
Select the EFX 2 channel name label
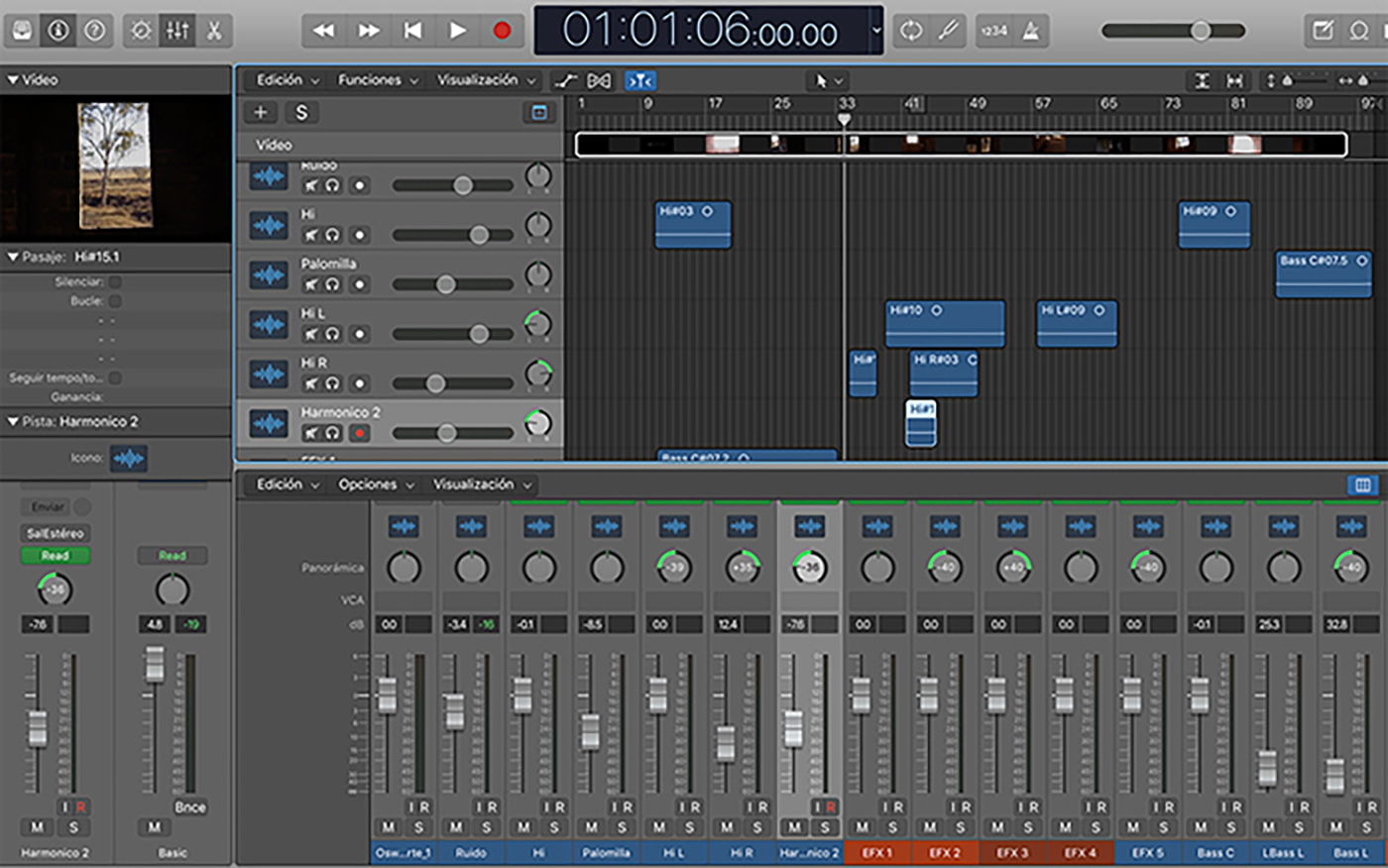(945, 852)
